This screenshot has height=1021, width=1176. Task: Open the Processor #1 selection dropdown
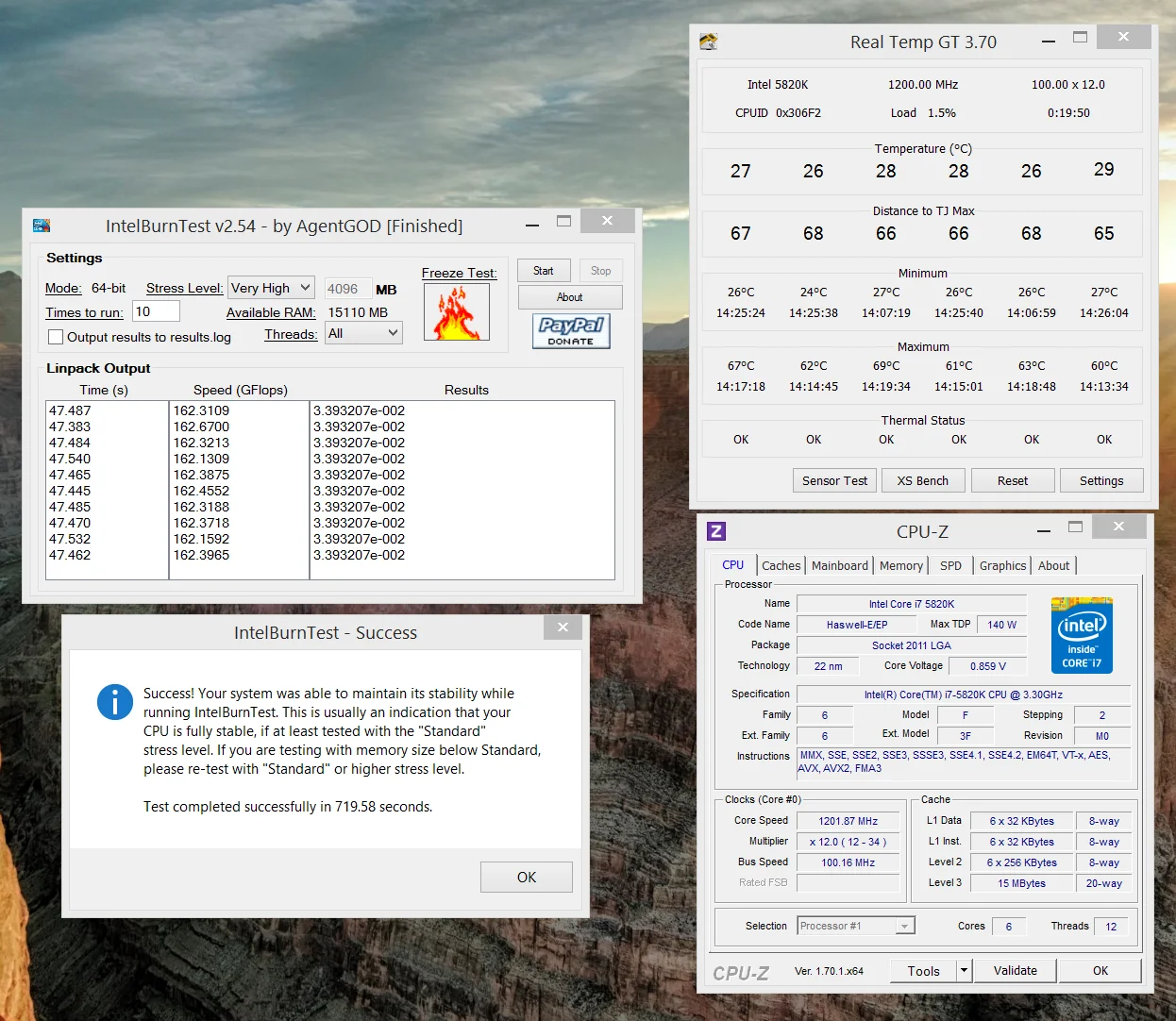click(x=856, y=926)
